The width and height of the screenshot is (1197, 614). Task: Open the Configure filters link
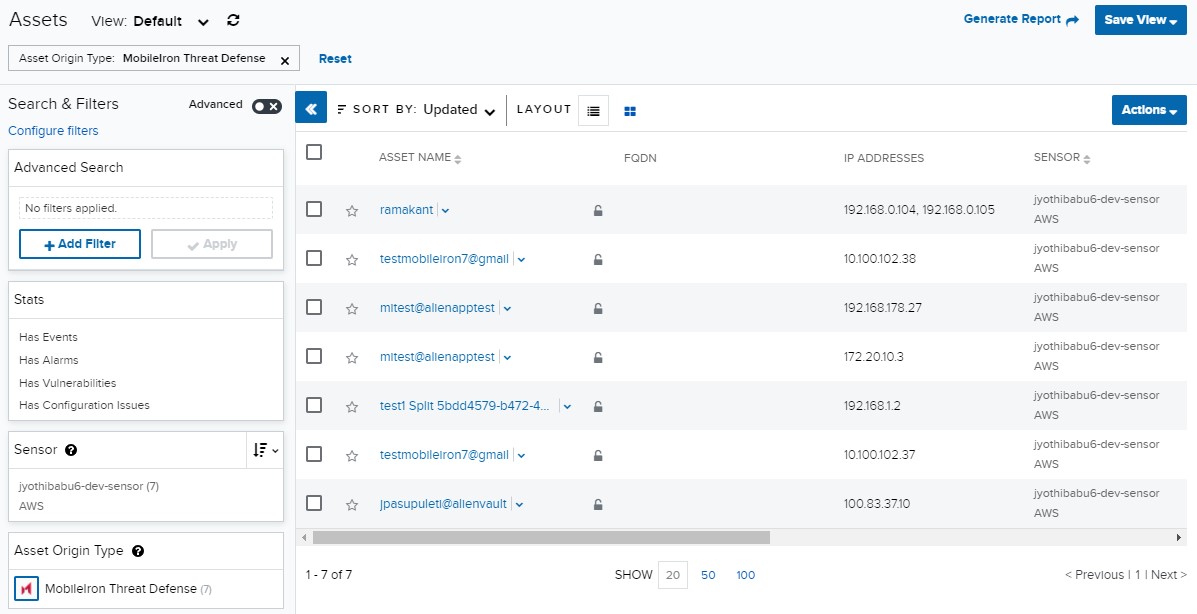53,130
